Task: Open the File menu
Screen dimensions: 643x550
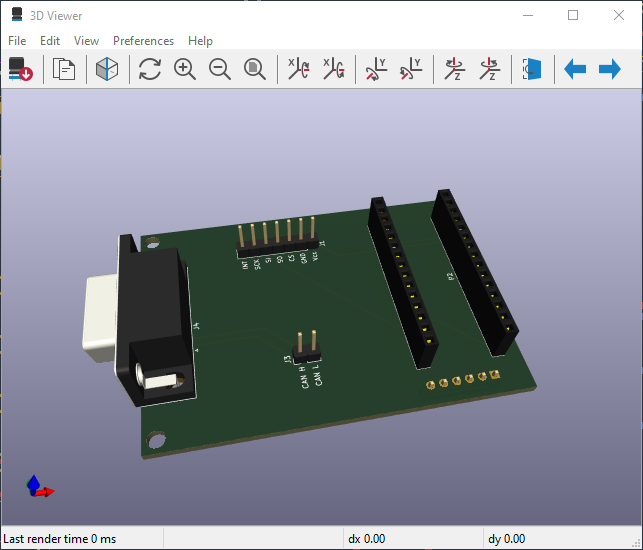Action: click(x=17, y=41)
